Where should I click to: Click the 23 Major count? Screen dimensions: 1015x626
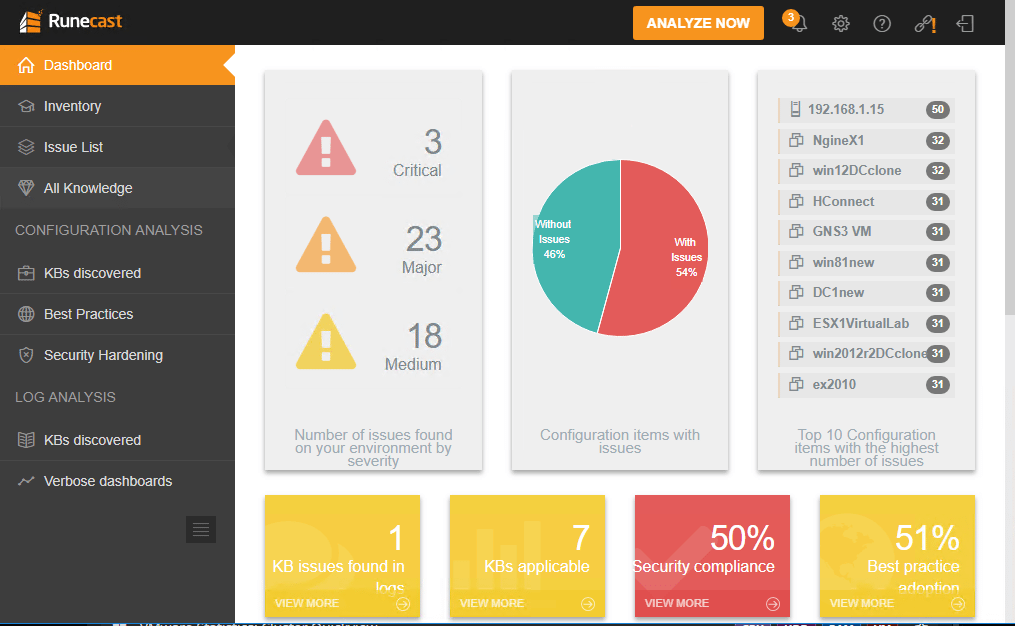[424, 239]
